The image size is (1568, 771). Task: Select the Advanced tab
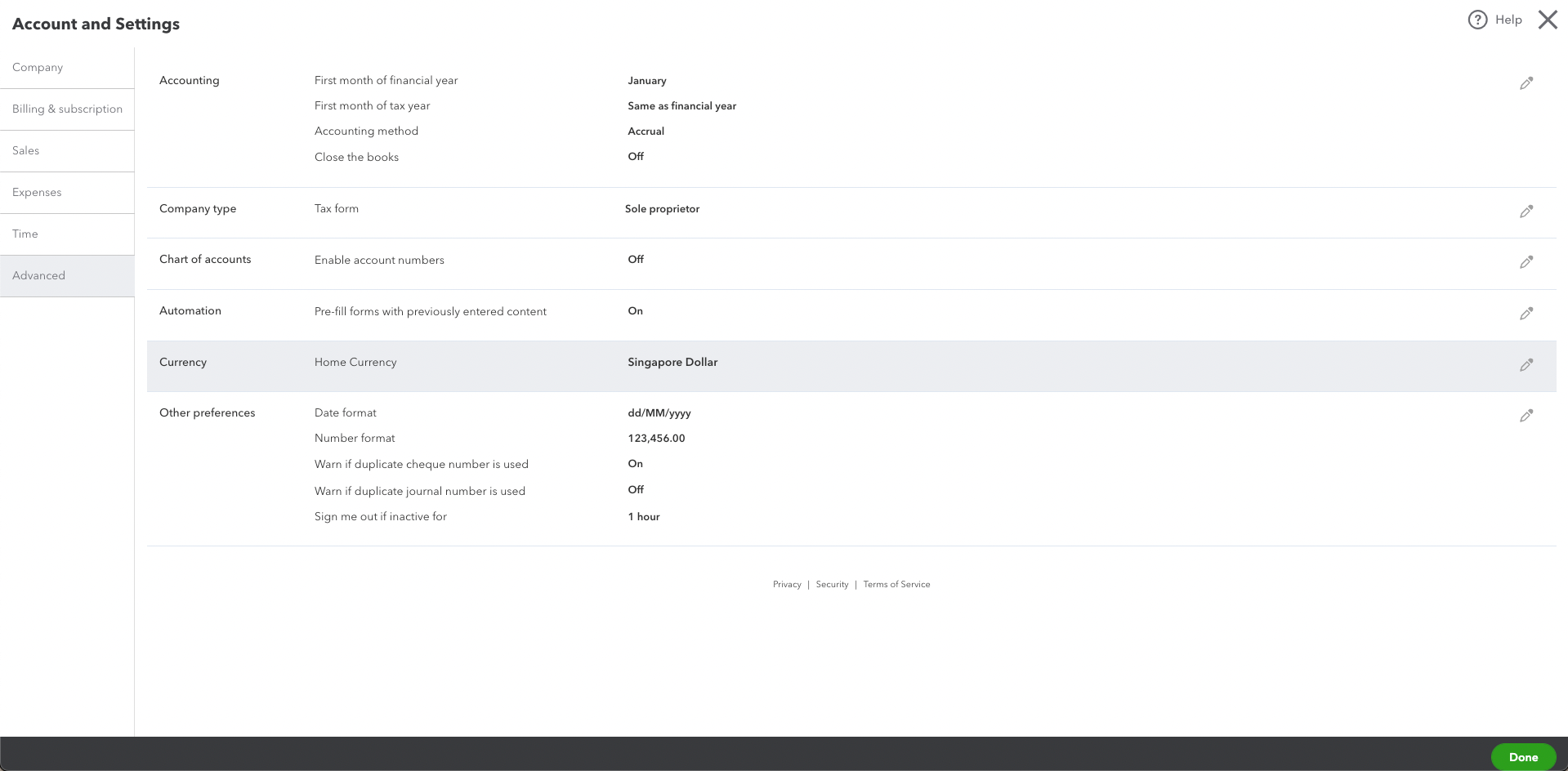(38, 276)
